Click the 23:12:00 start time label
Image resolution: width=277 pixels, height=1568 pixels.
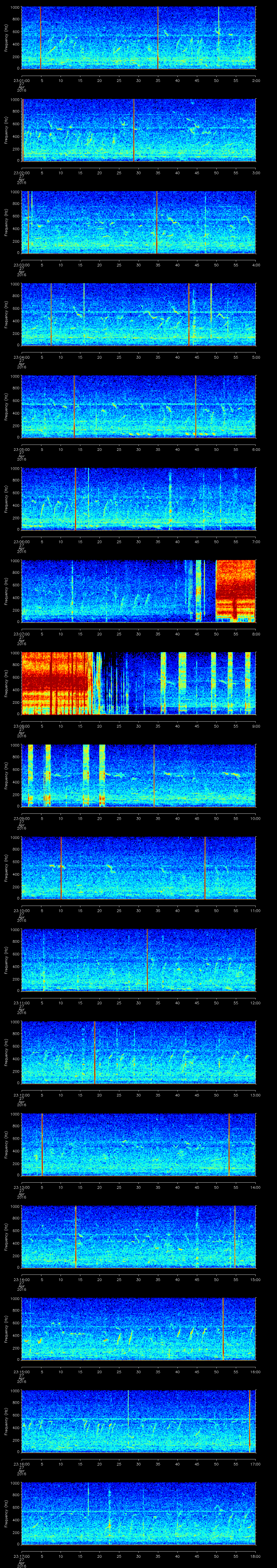coord(21,1095)
